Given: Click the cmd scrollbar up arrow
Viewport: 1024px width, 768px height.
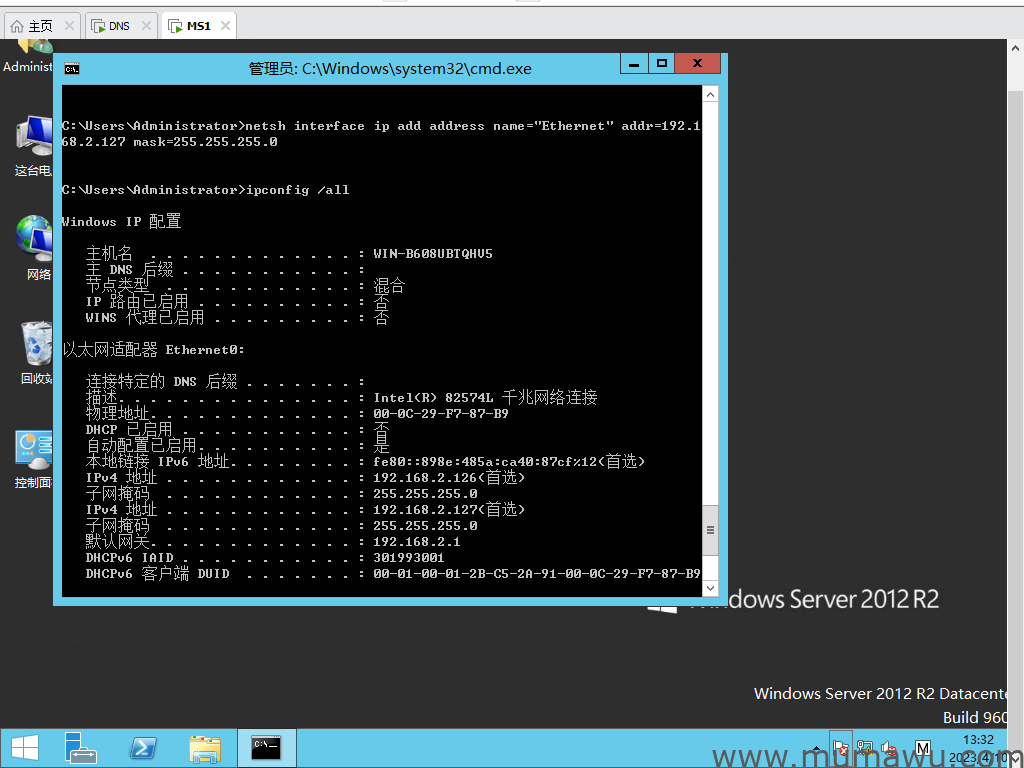Looking at the screenshot, I should click(x=710, y=94).
